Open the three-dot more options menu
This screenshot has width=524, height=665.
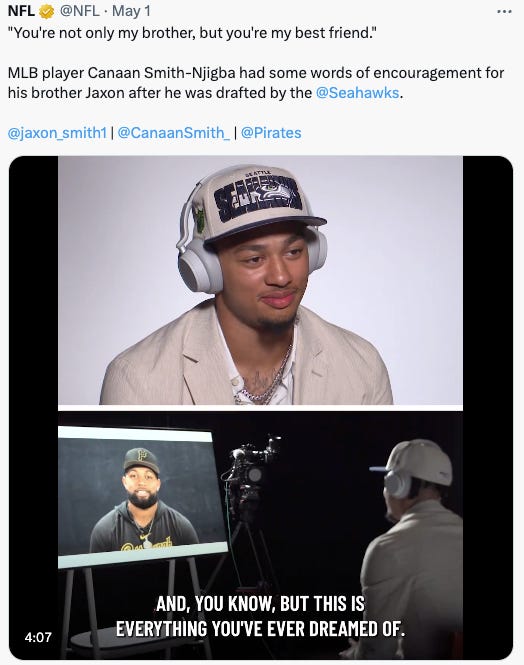click(504, 11)
